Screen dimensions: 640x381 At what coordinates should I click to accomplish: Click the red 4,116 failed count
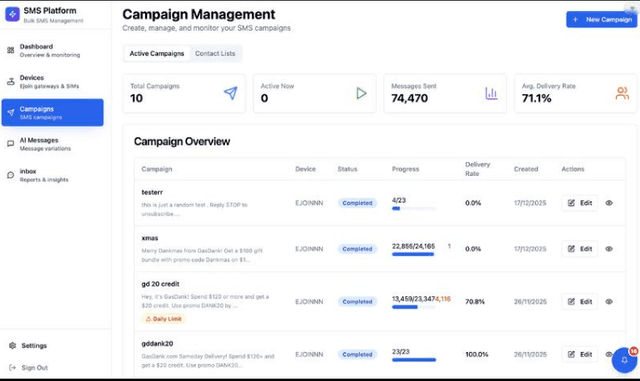pyautogui.click(x=443, y=299)
